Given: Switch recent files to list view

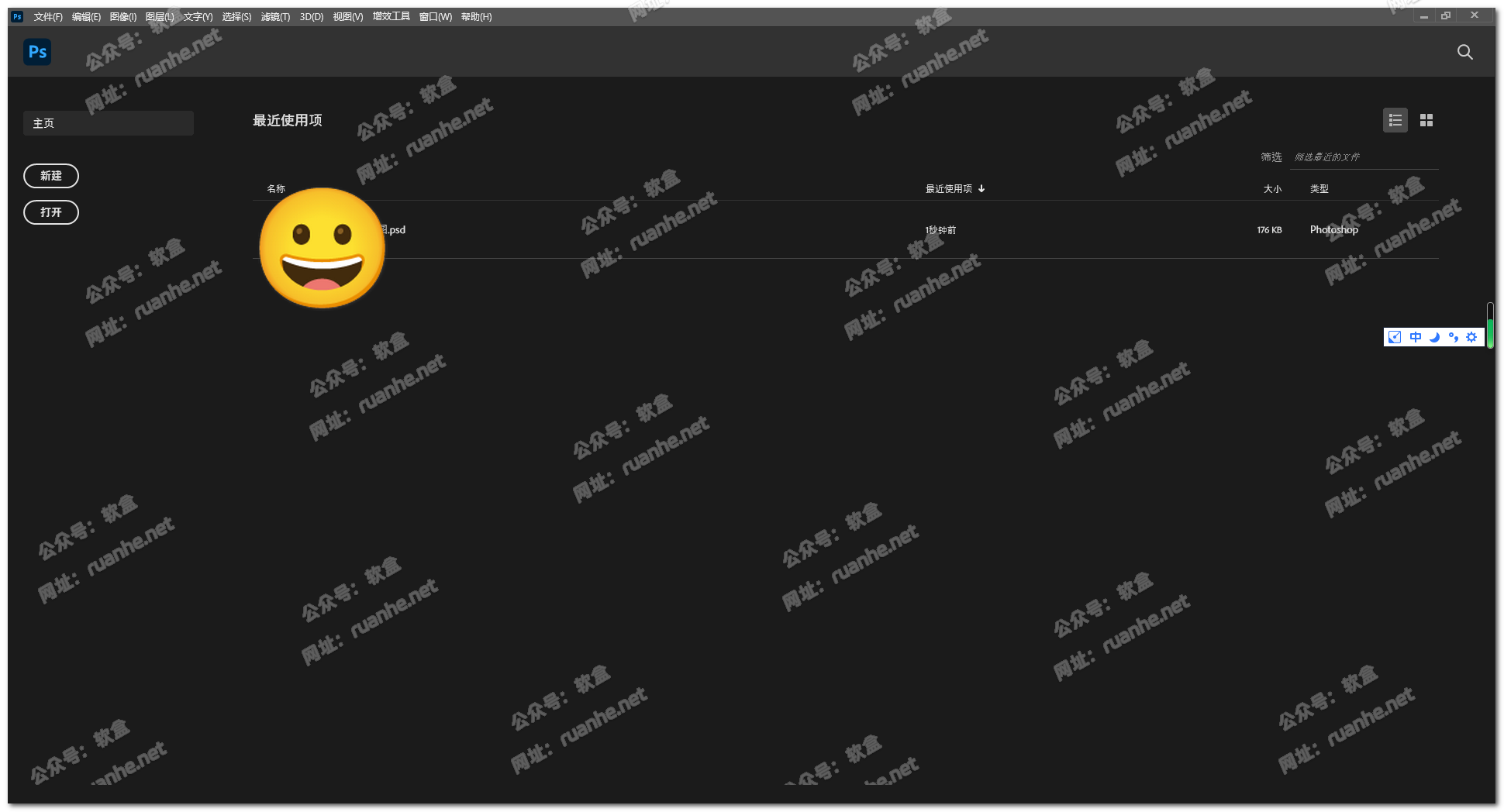Looking at the screenshot, I should (x=1395, y=120).
